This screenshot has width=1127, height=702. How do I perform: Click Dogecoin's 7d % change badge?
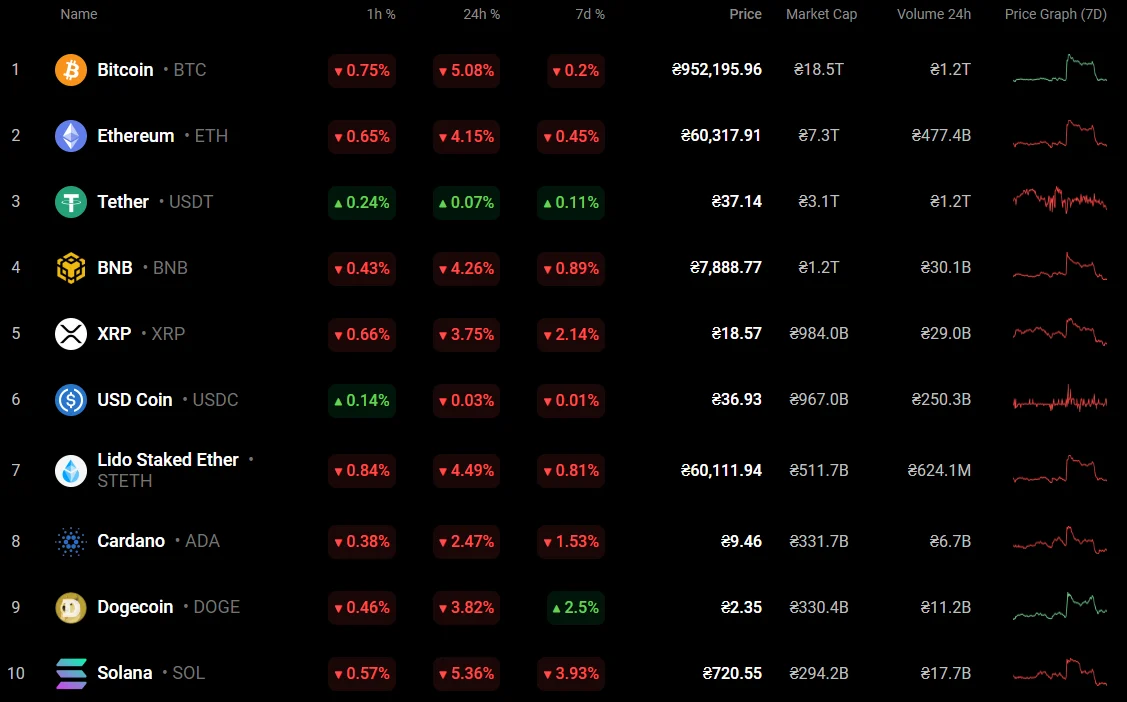(x=575, y=607)
